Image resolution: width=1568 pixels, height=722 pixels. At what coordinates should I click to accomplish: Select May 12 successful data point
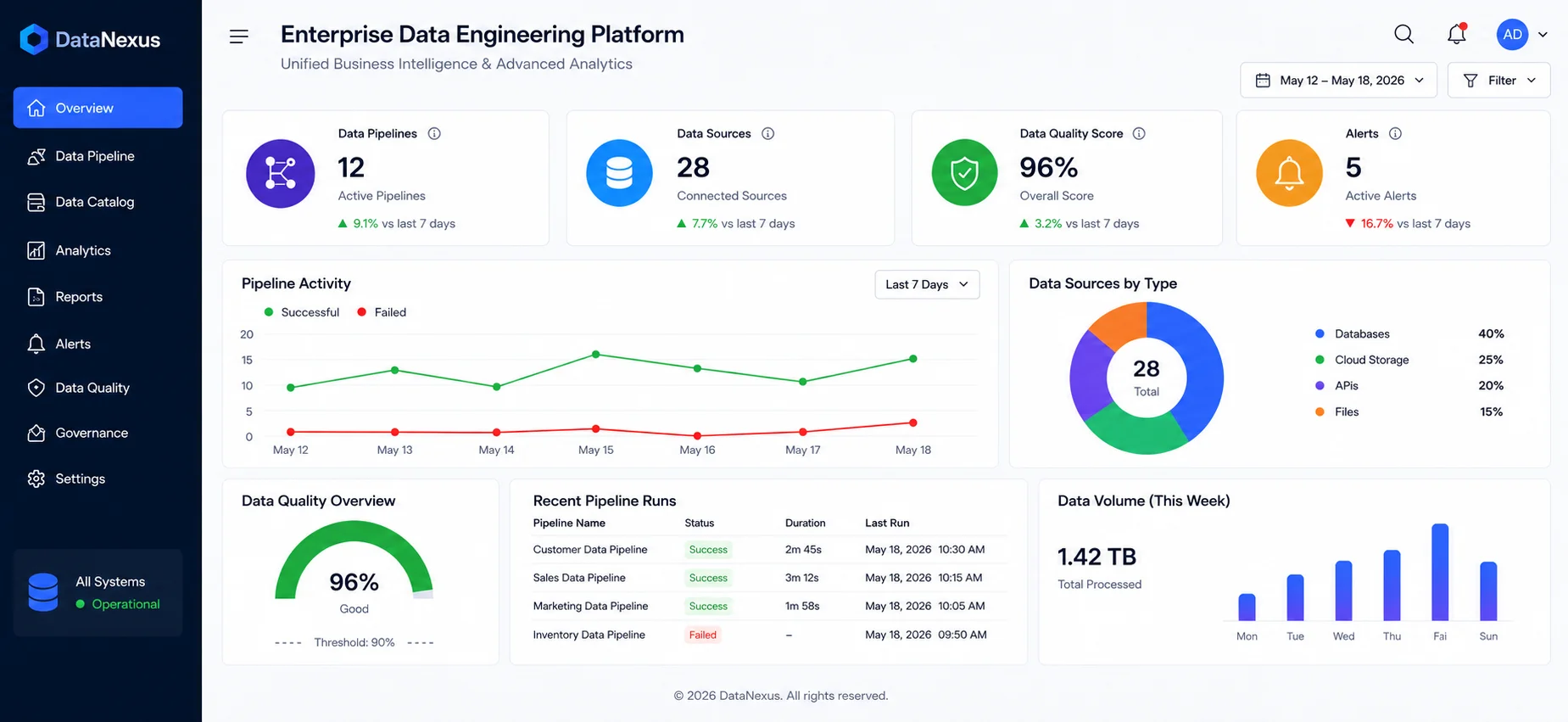click(291, 388)
